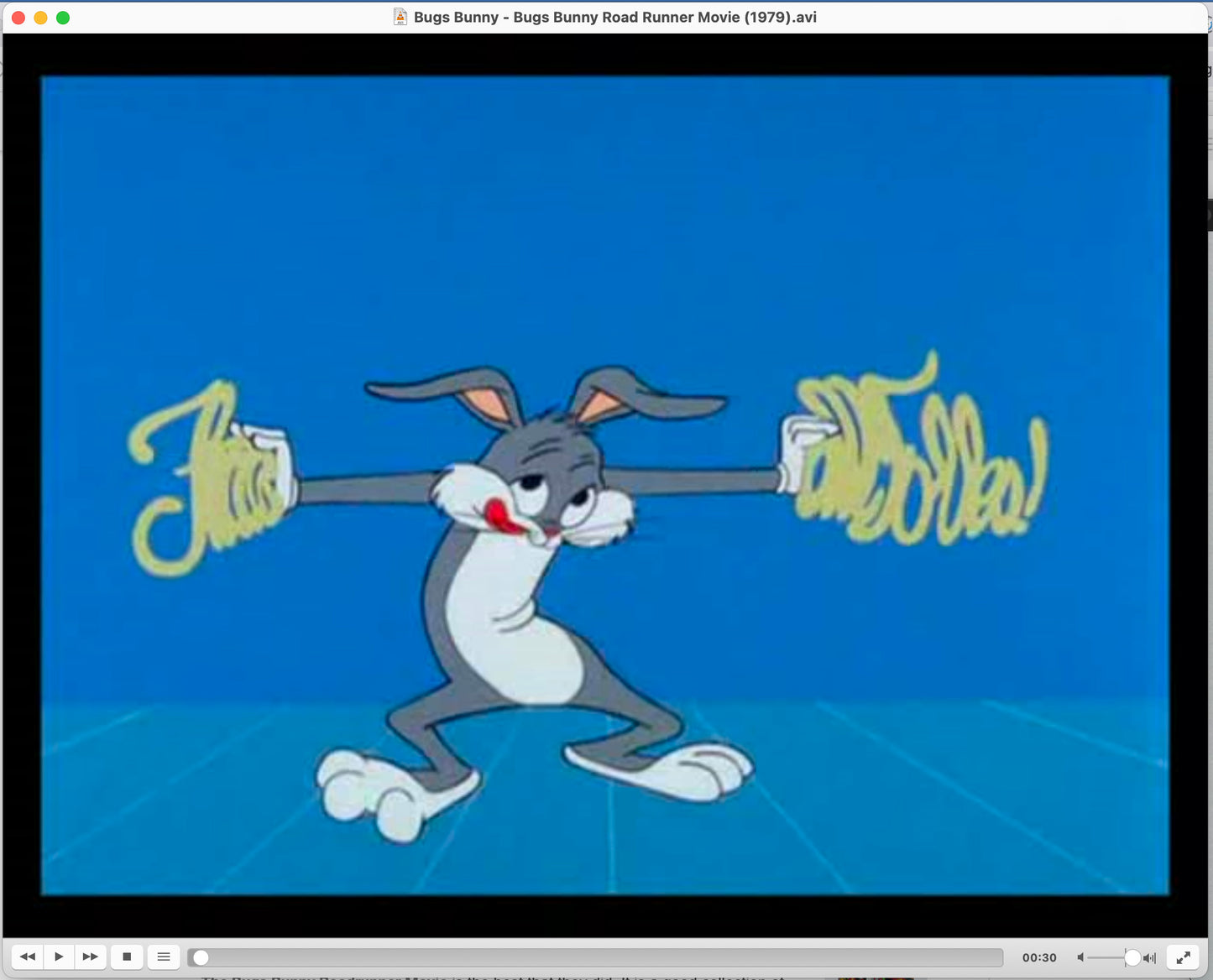Rewind the video

(27, 957)
